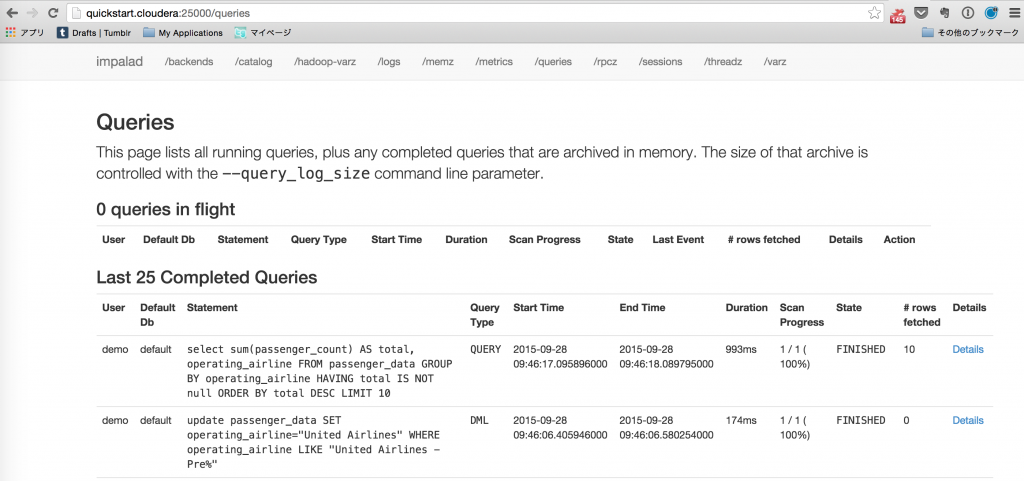Open the 1Password extension icon
The width and height of the screenshot is (1024, 481).
point(968,12)
